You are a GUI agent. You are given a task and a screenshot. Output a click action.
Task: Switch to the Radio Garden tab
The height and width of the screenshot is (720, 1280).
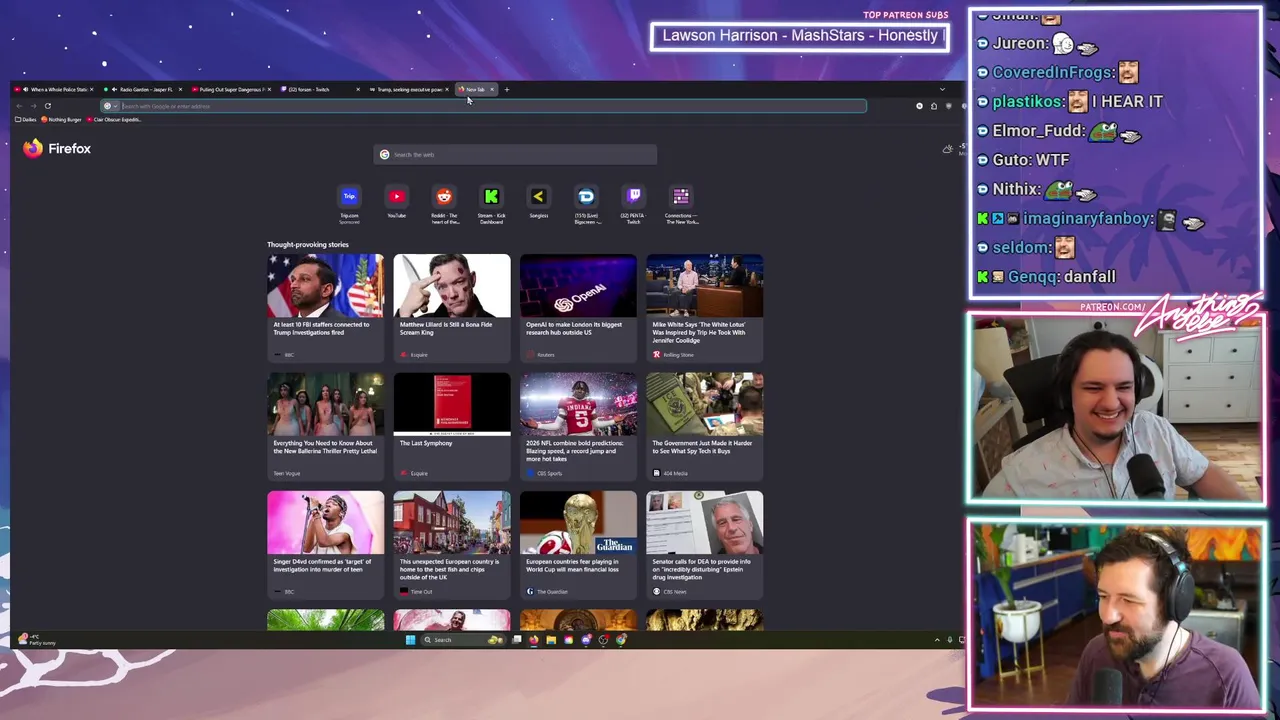pyautogui.click(x=143, y=90)
